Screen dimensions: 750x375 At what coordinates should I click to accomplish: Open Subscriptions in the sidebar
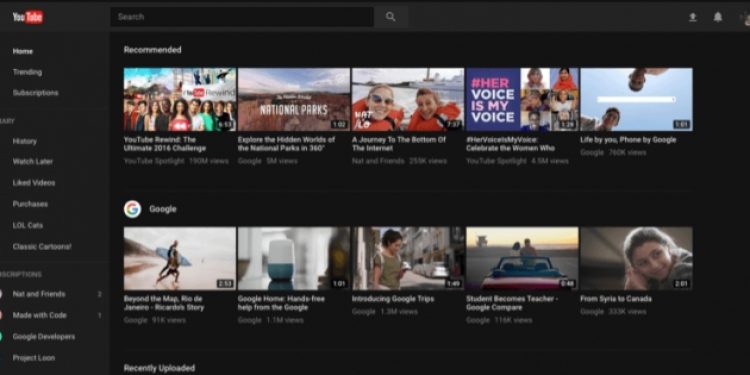[x=35, y=93]
